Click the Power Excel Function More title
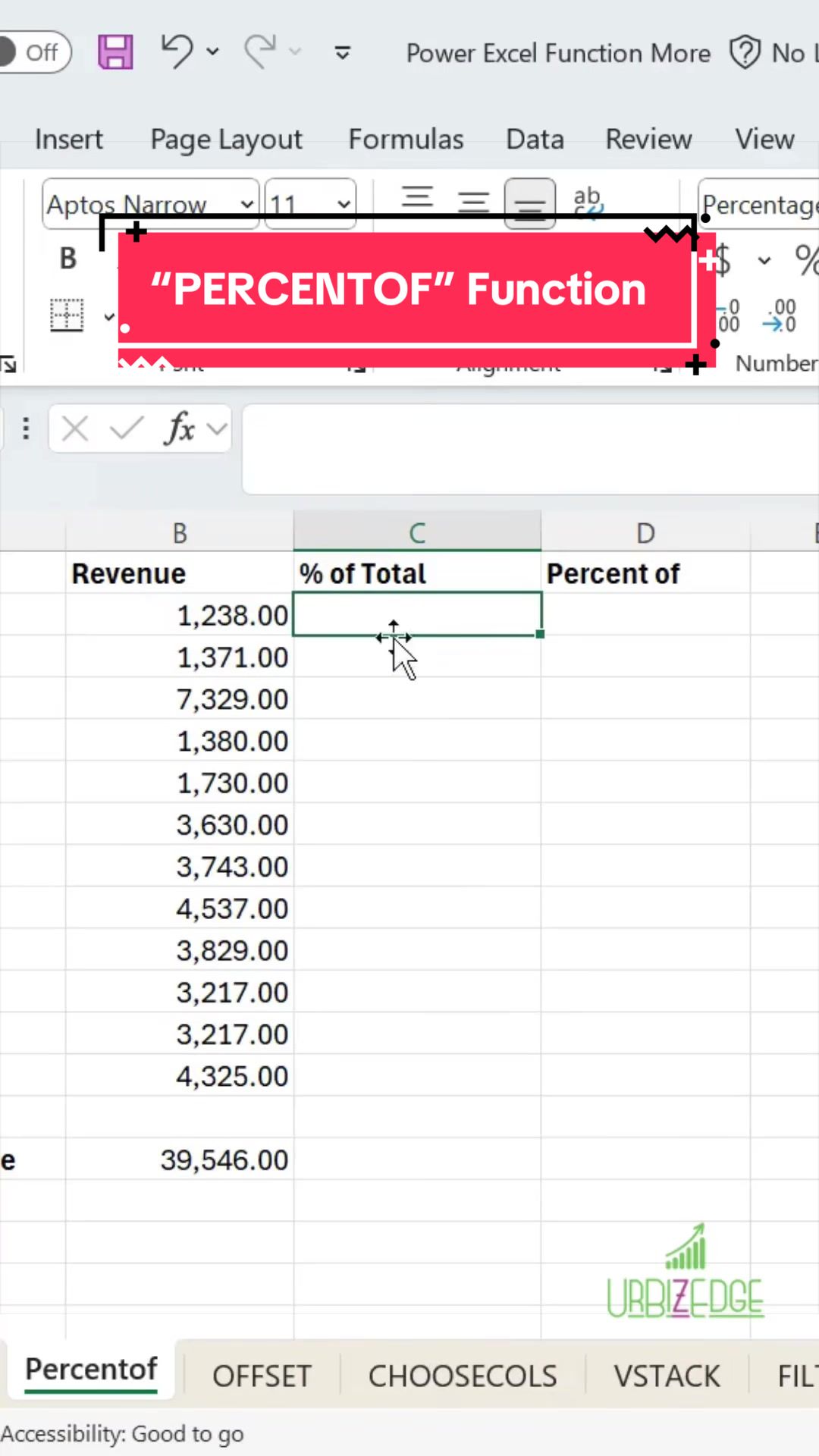Screen dimensions: 819x1456 pyautogui.click(x=558, y=53)
